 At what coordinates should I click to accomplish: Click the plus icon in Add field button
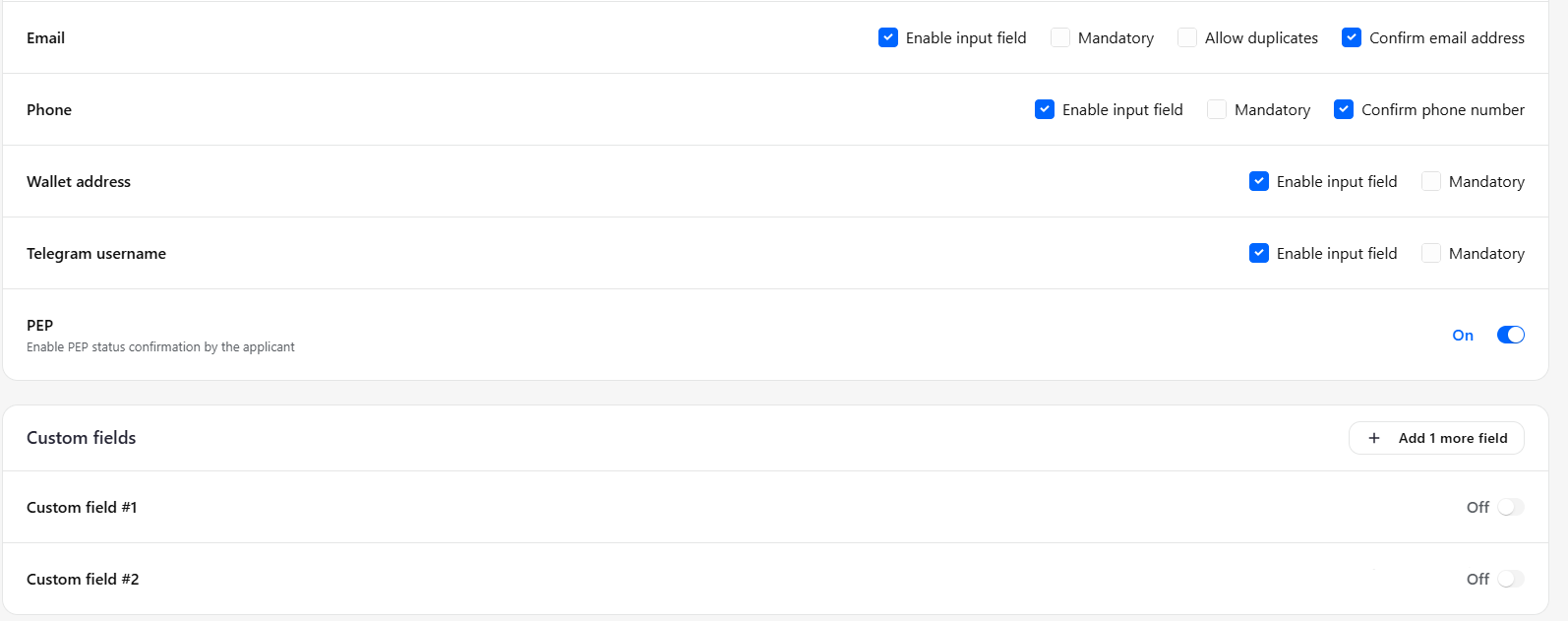pos(1374,438)
